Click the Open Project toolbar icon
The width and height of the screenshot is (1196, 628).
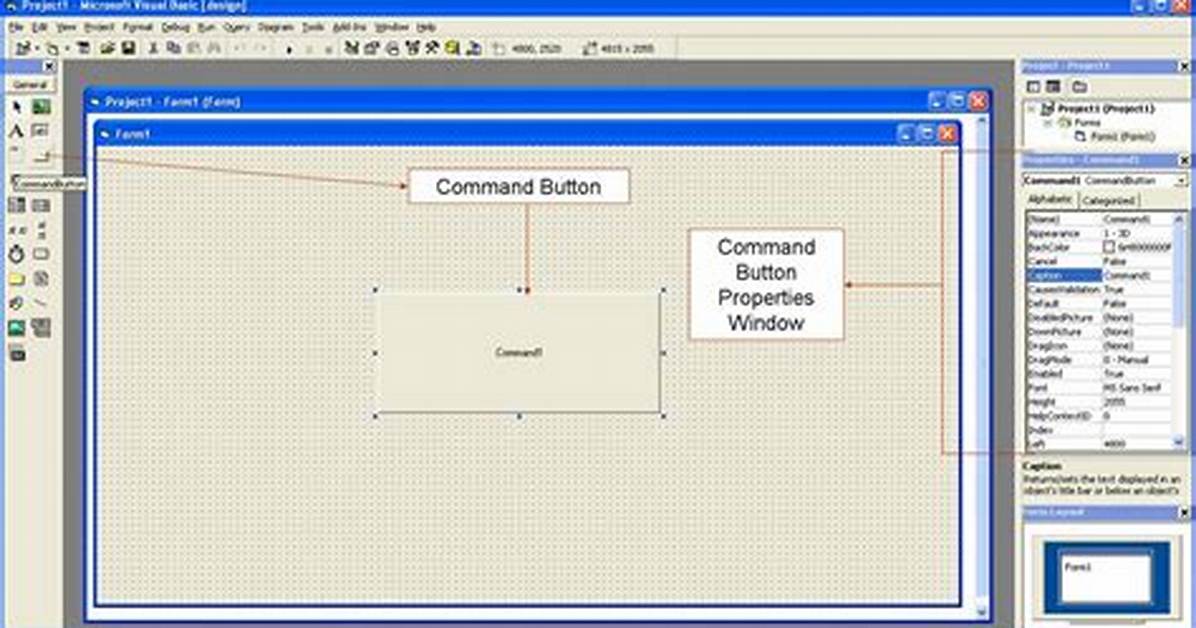coord(108,48)
